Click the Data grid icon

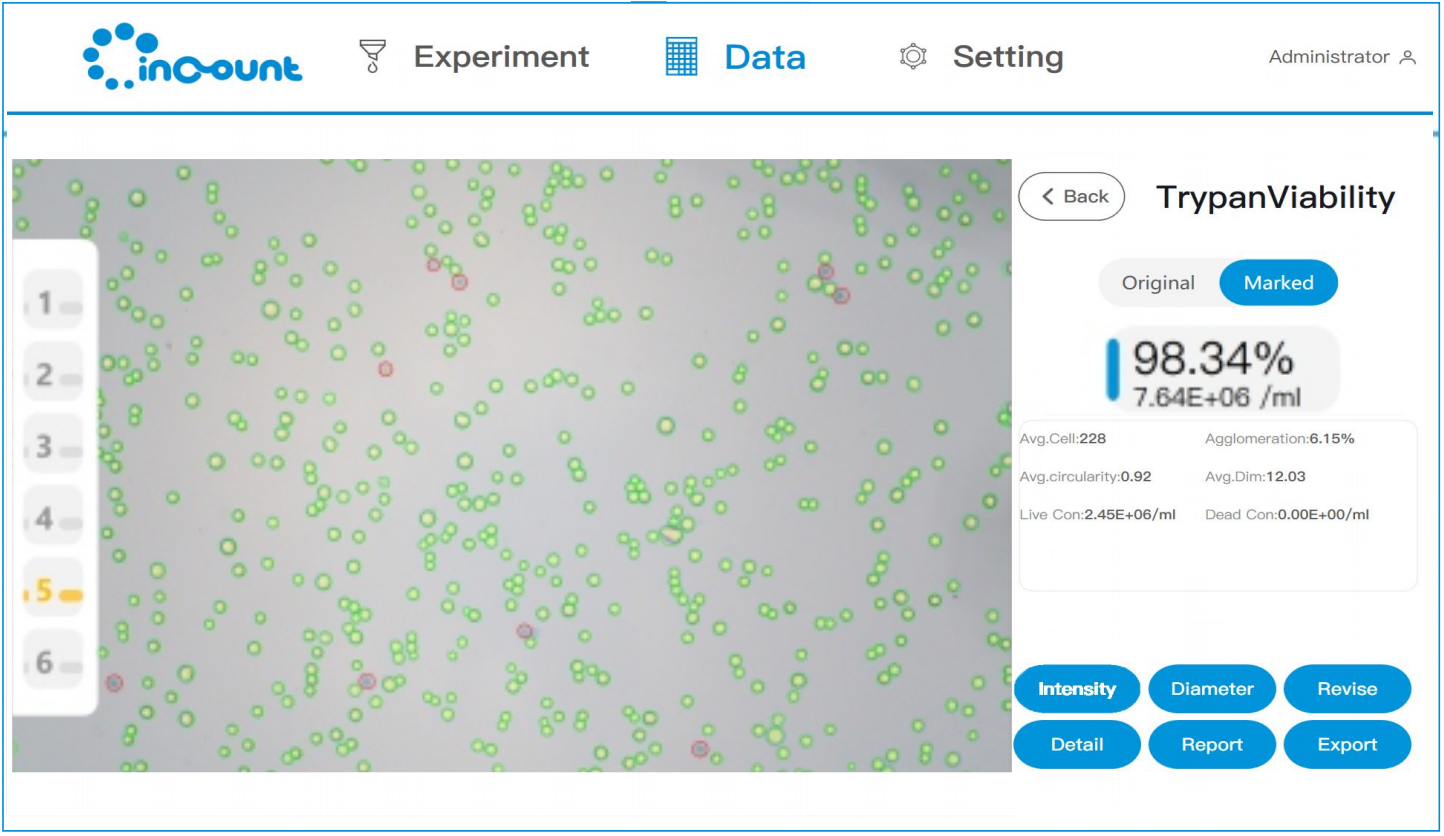pyautogui.click(x=681, y=57)
